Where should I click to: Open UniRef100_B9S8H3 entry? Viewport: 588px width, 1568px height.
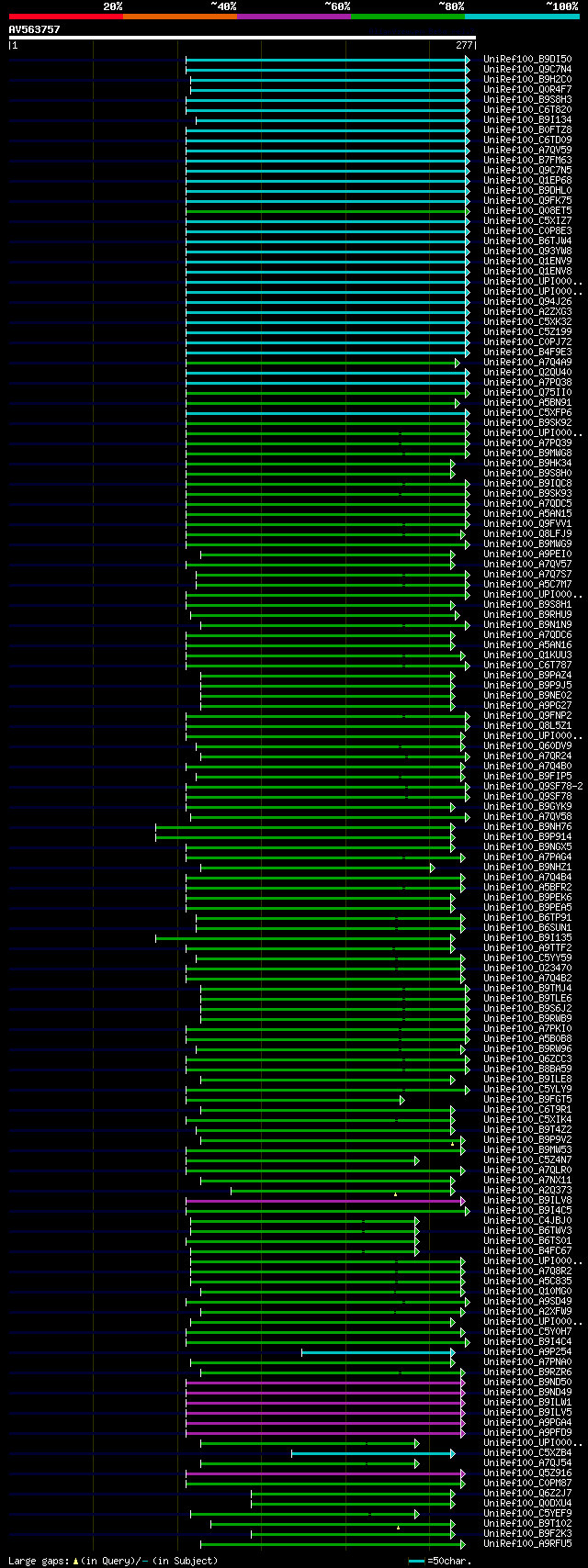coord(527,100)
